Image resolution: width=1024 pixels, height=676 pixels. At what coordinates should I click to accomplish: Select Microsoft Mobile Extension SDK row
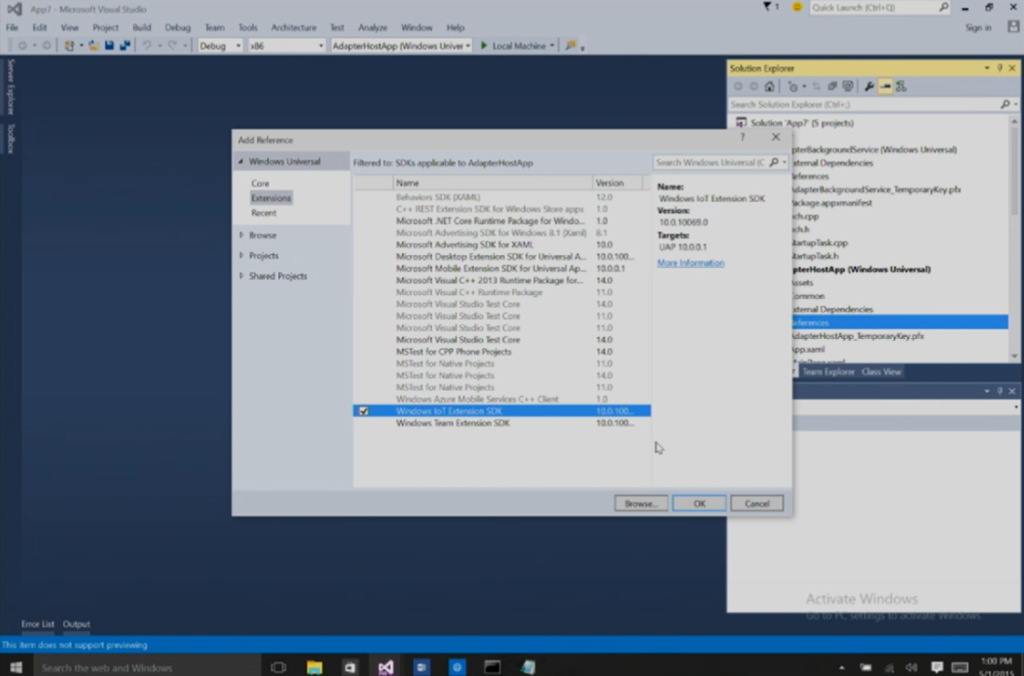point(502,268)
